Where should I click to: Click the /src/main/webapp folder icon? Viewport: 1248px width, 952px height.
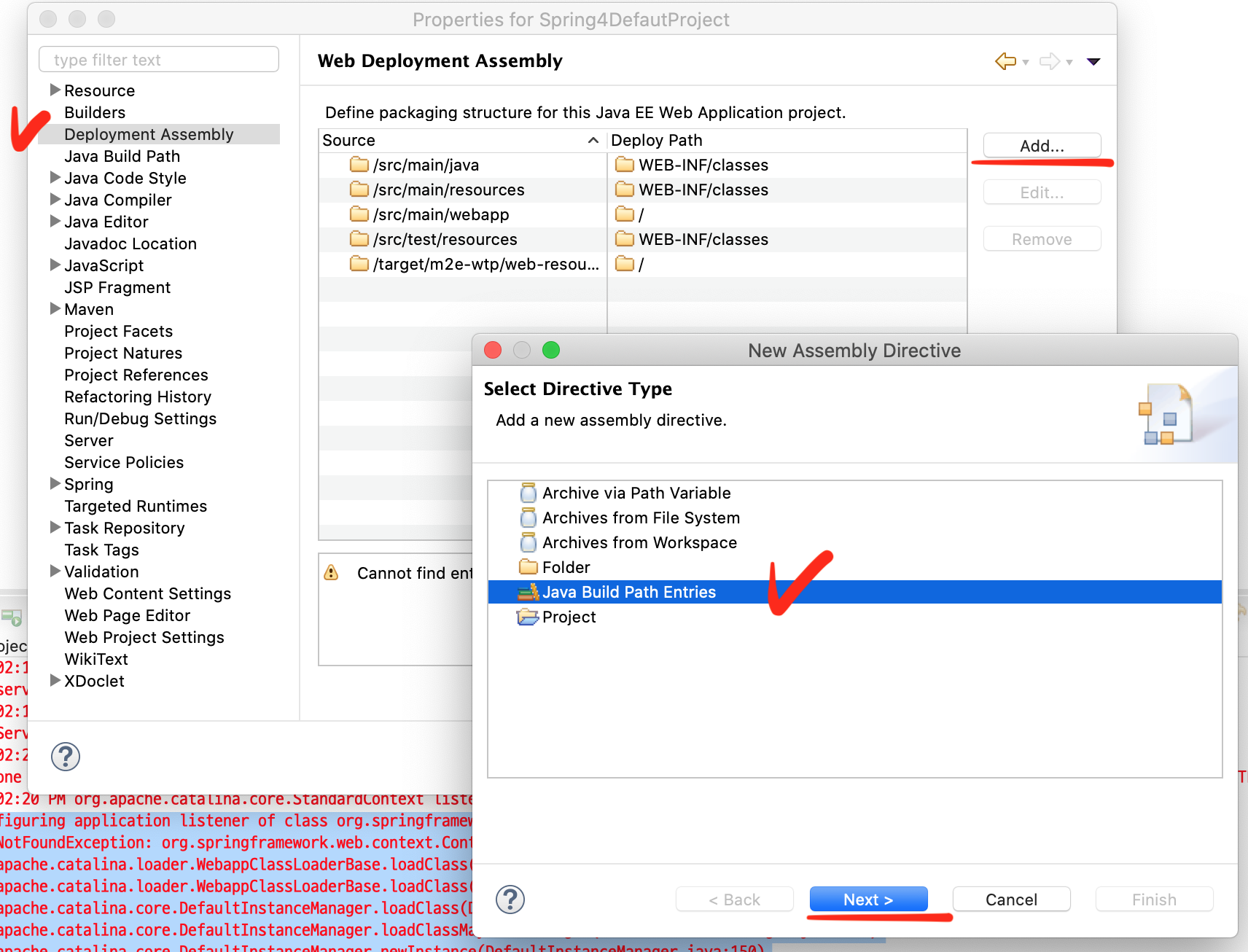coord(359,214)
